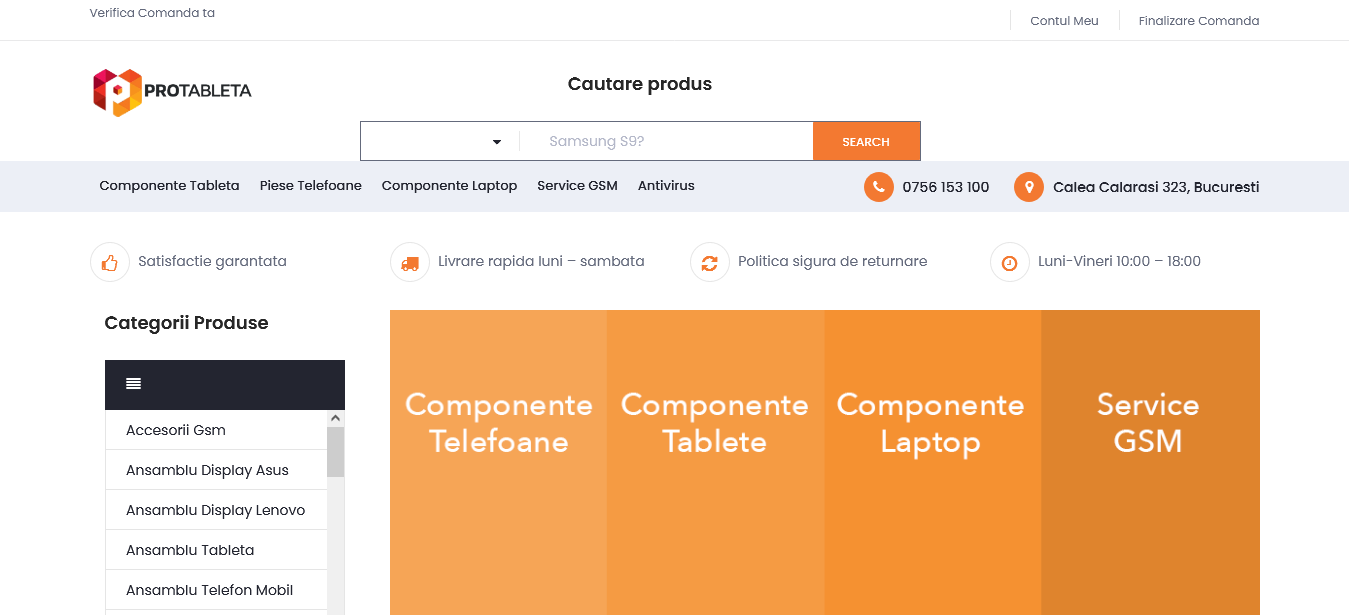Click the refresh return-policy icon
Image resolution: width=1349 pixels, height=615 pixels.
[x=710, y=262]
